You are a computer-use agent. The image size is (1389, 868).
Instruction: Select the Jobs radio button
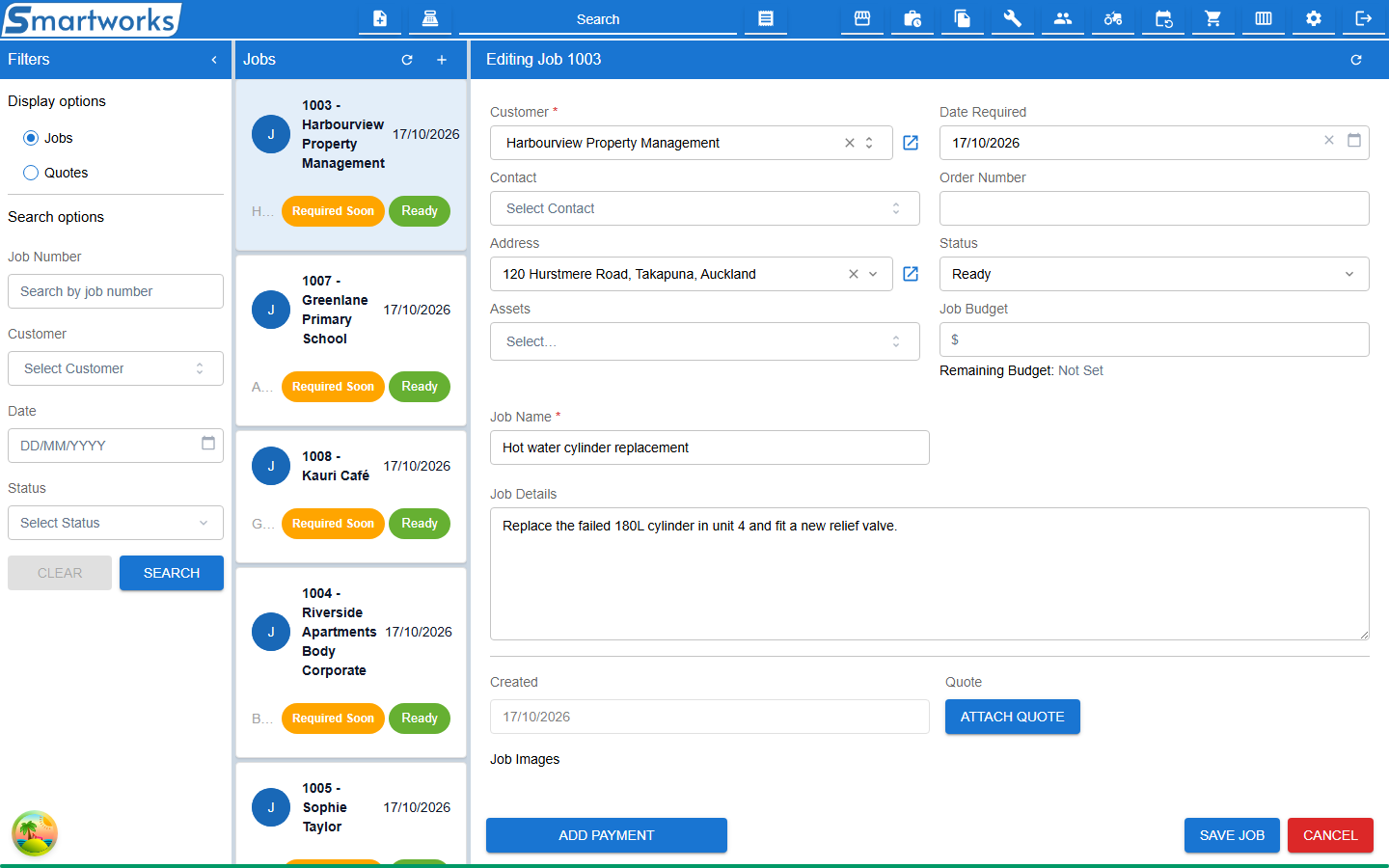31,138
